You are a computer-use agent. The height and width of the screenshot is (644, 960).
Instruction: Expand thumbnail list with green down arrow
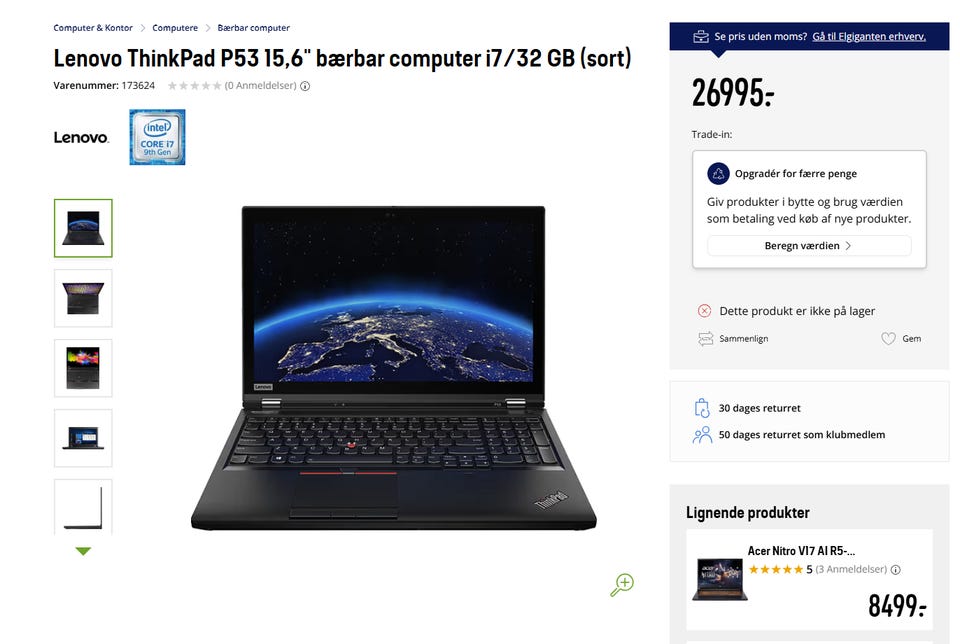tap(83, 551)
